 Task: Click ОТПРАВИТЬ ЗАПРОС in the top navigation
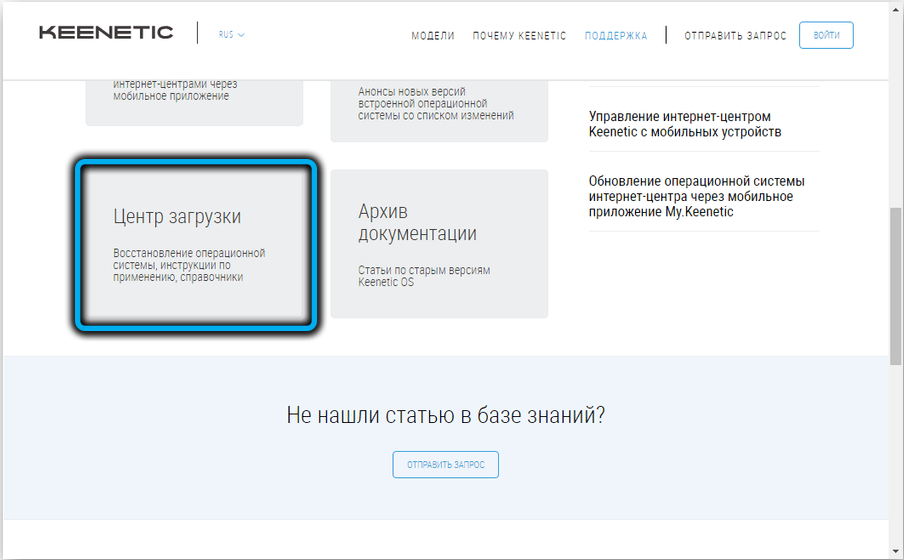pyautogui.click(x=735, y=36)
